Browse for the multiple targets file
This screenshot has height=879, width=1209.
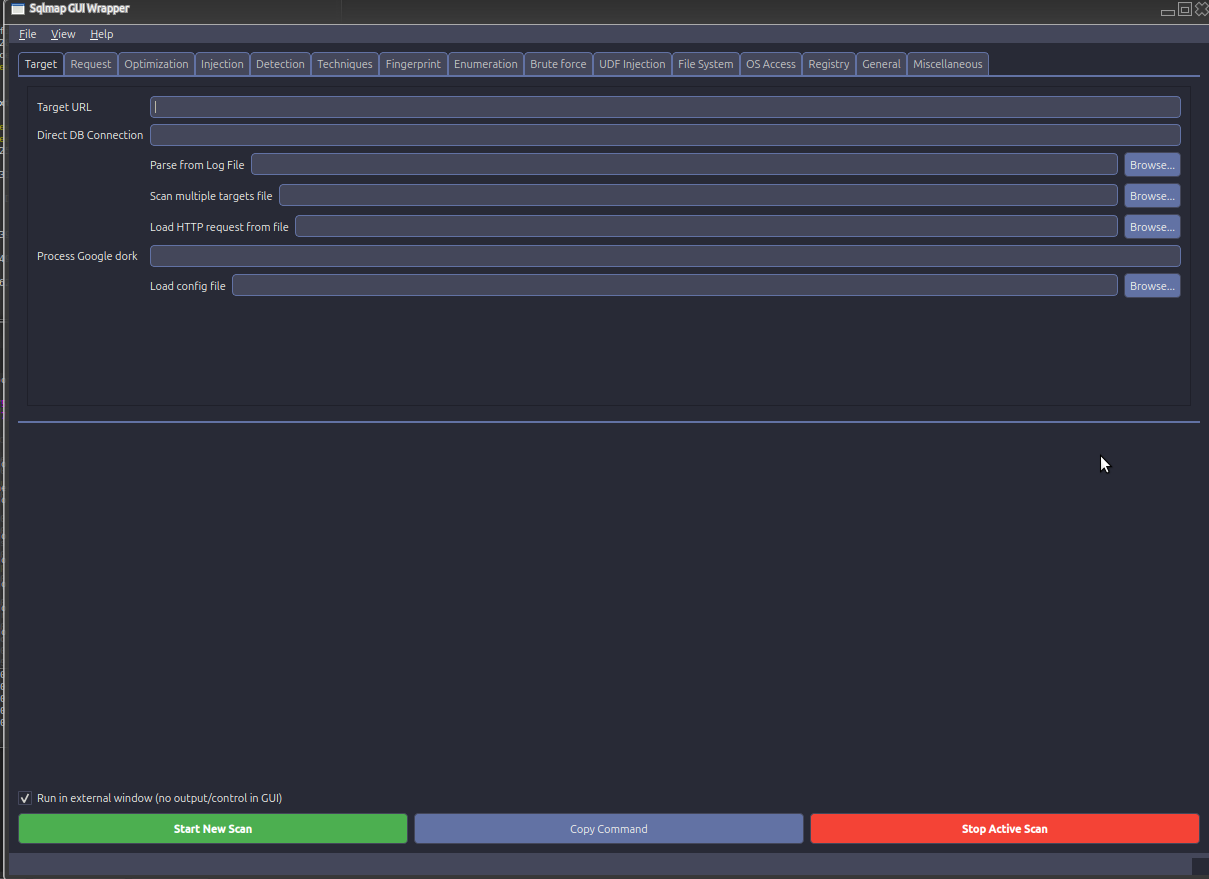[1152, 195]
